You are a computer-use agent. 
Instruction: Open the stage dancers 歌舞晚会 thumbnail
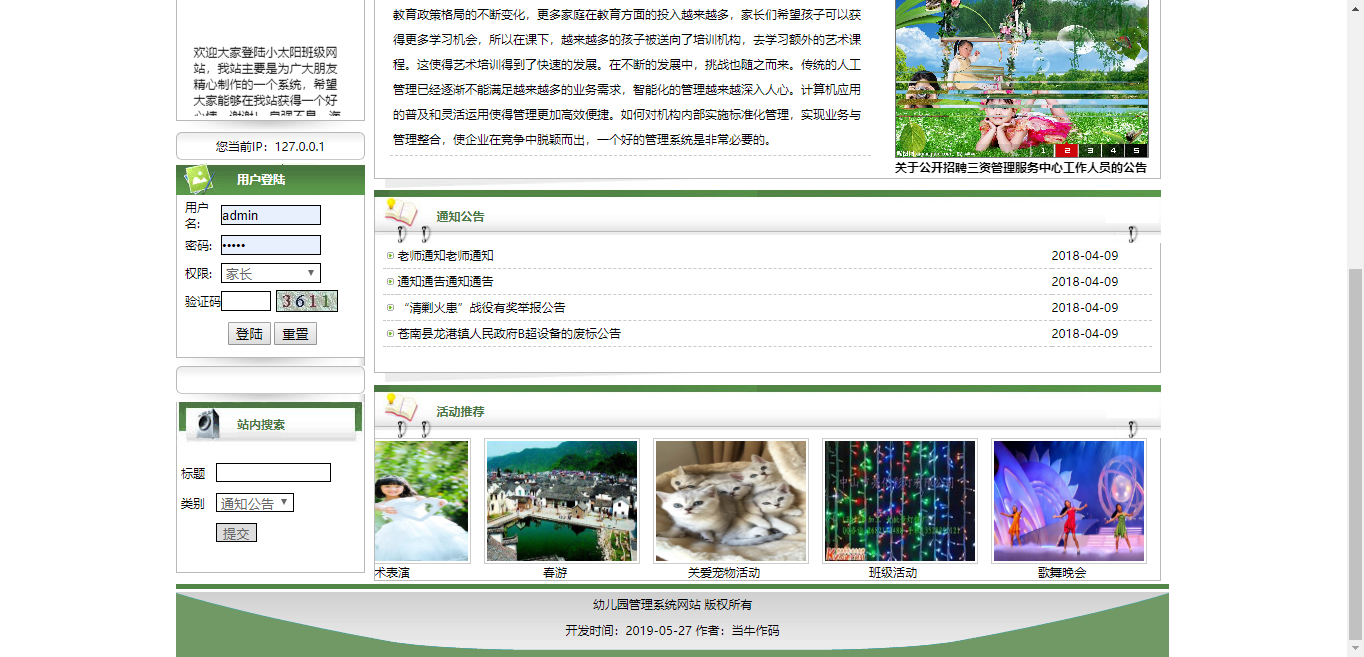pos(1068,501)
